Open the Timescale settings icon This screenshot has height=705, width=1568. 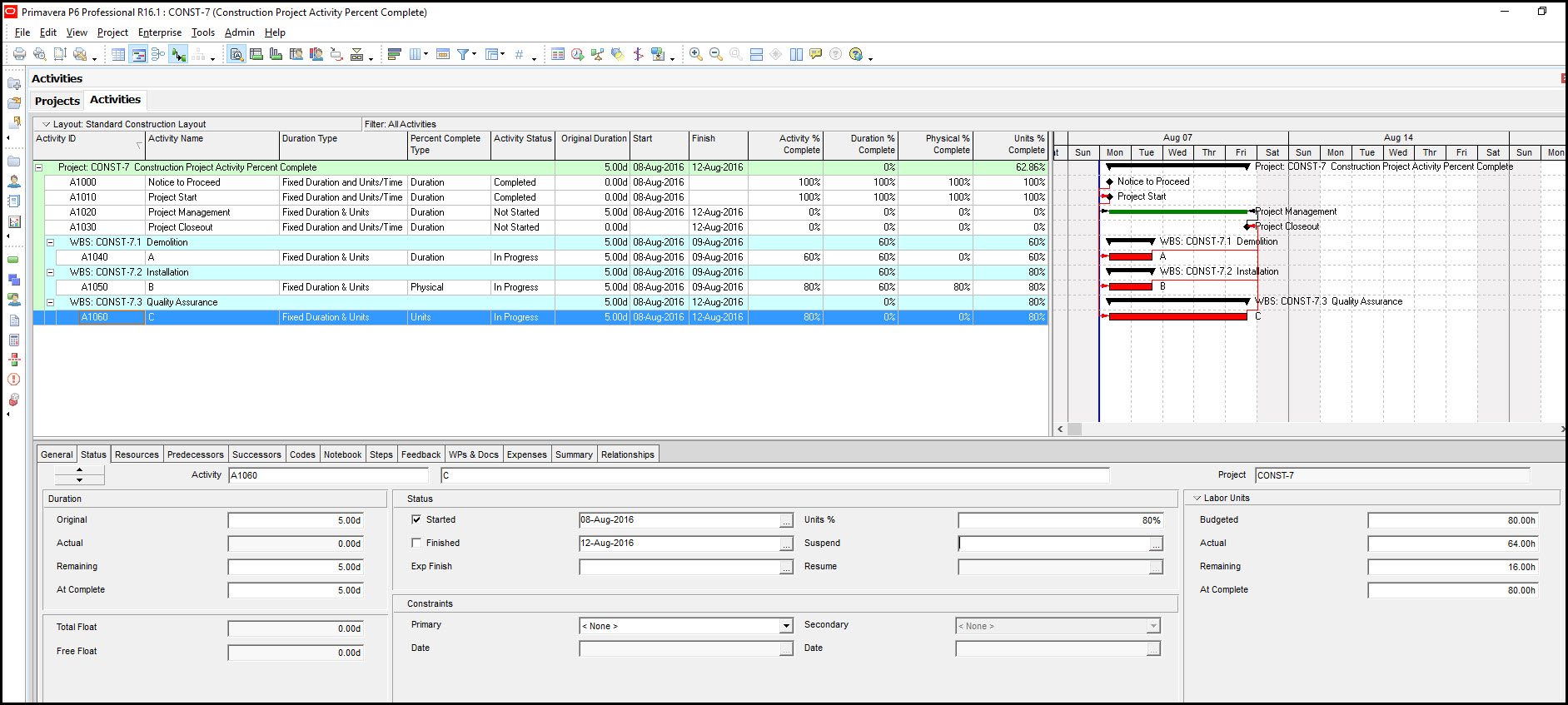tap(443, 54)
